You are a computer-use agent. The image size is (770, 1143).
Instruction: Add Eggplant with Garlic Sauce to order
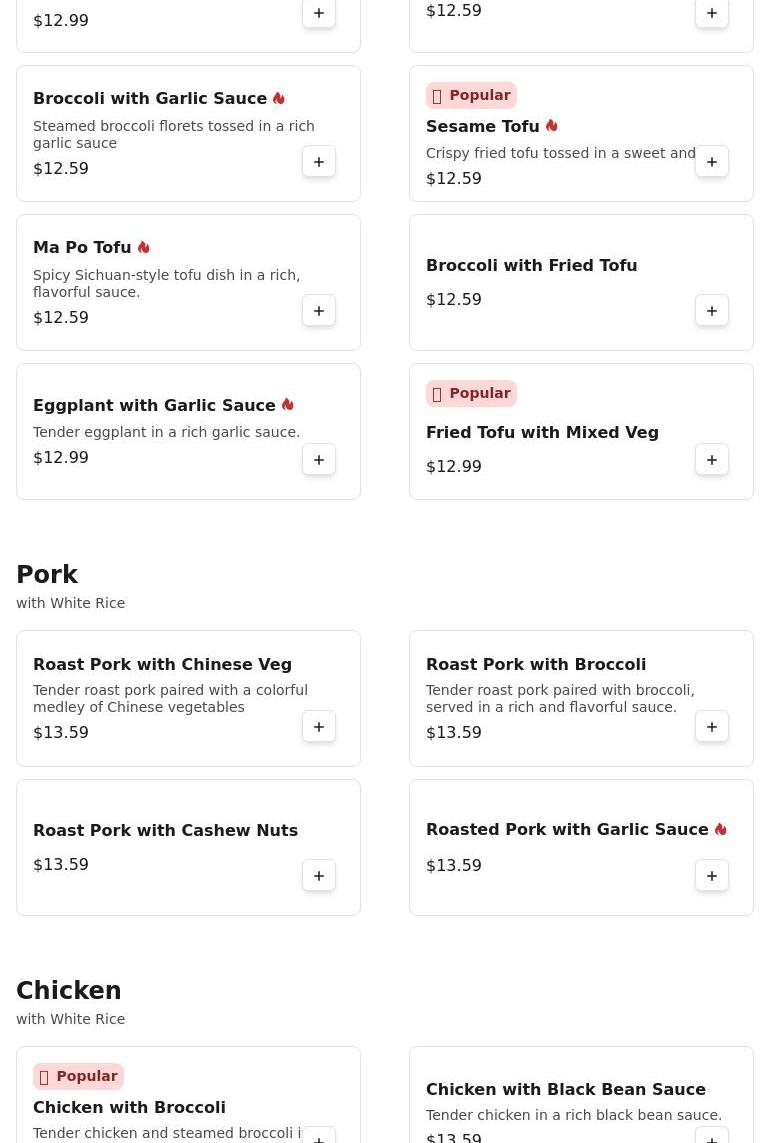click(319, 460)
